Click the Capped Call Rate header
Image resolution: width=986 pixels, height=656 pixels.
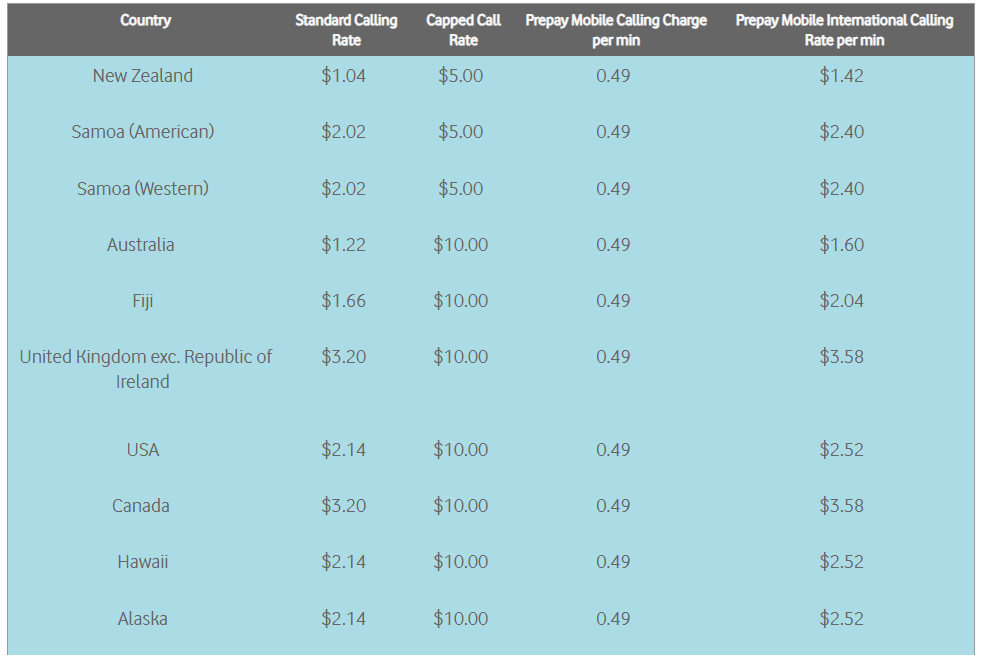coord(463,30)
